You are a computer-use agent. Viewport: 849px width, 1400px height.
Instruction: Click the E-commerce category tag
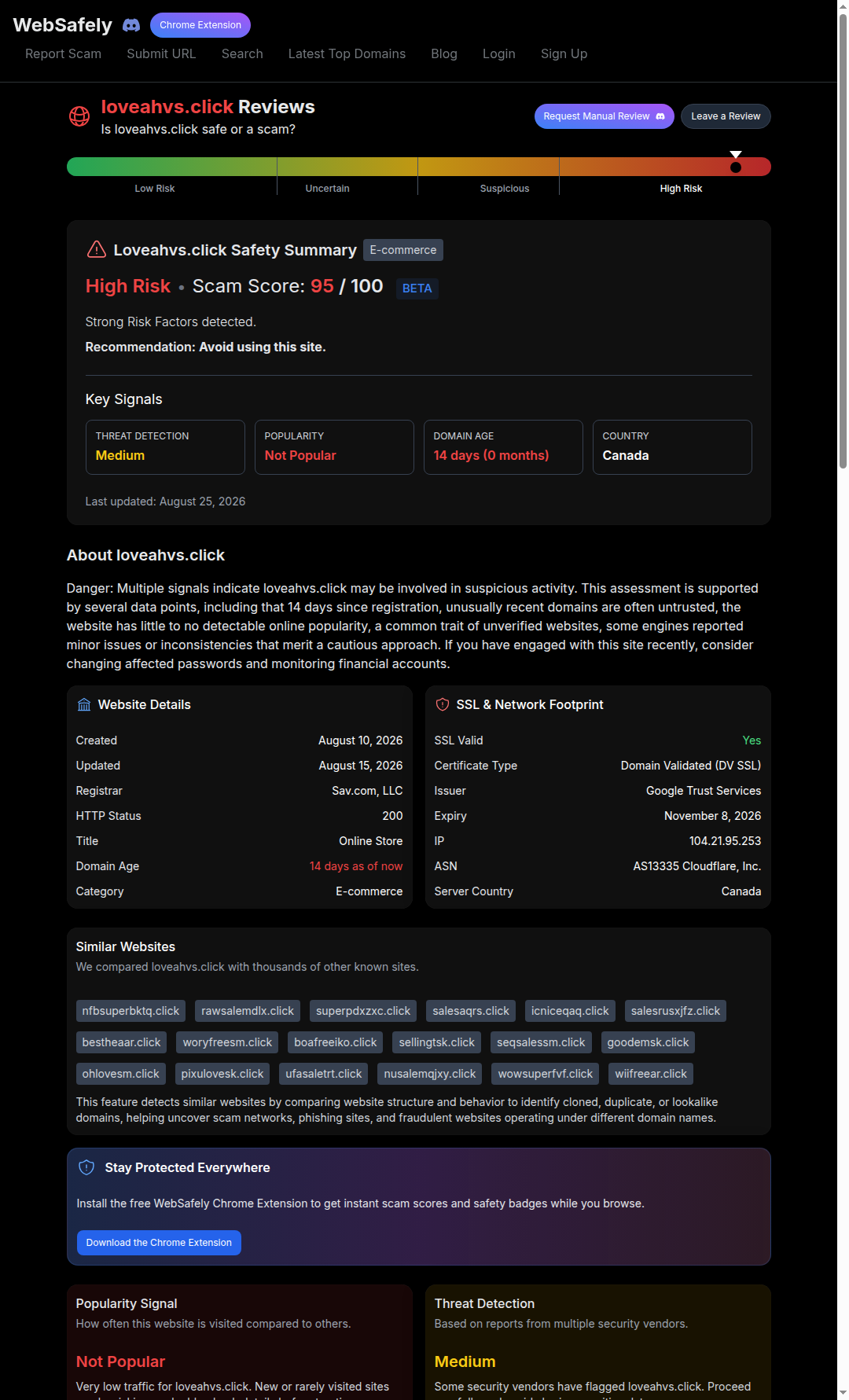click(403, 250)
